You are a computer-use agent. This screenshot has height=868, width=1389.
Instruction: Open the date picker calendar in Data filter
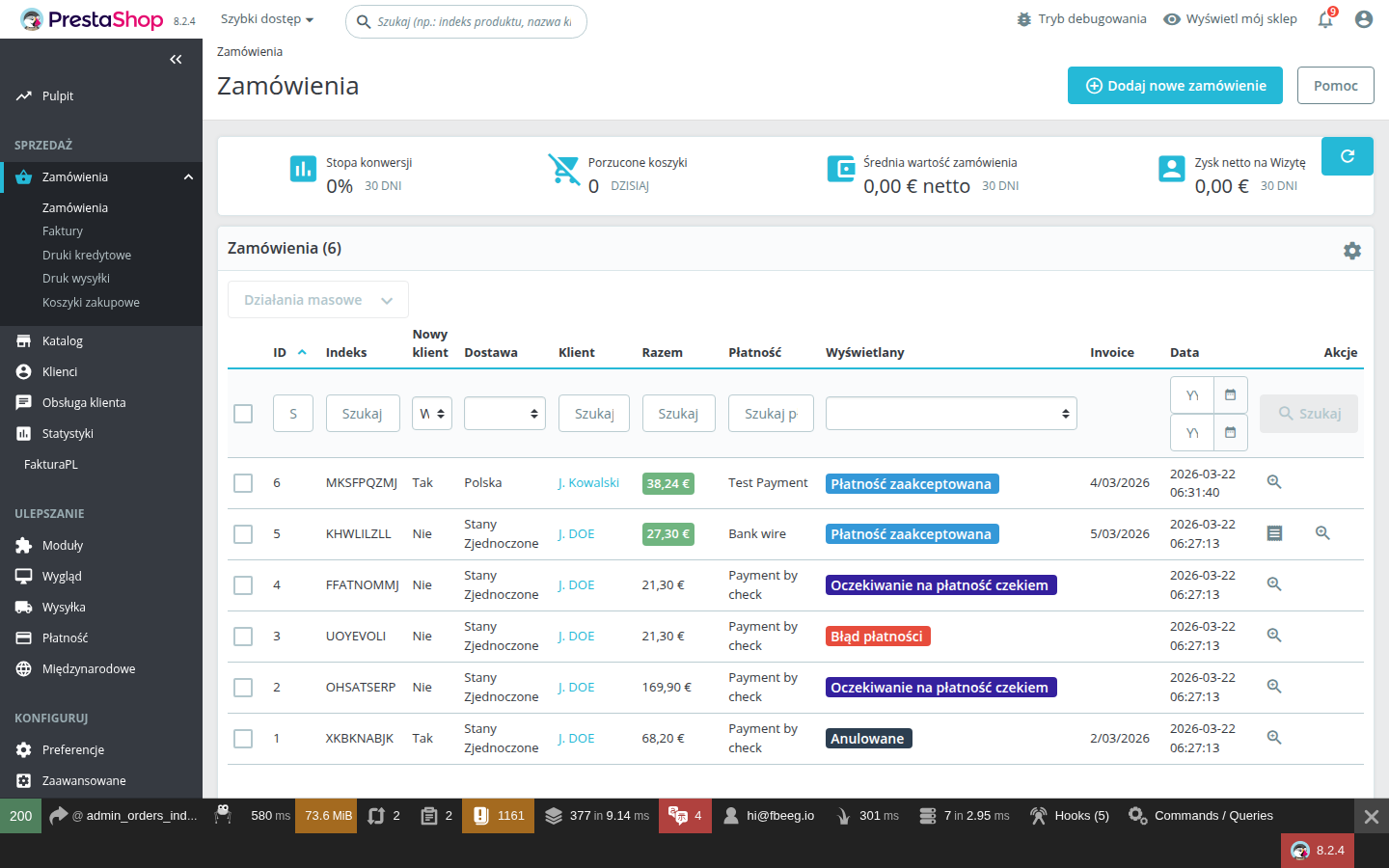point(1231,394)
